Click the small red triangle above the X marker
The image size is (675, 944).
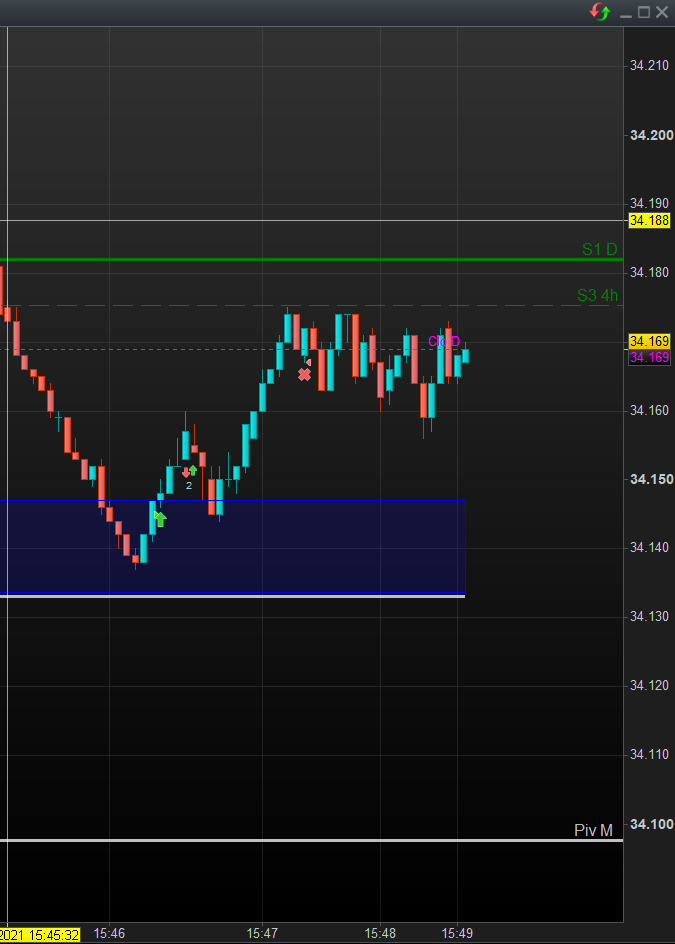(308, 362)
